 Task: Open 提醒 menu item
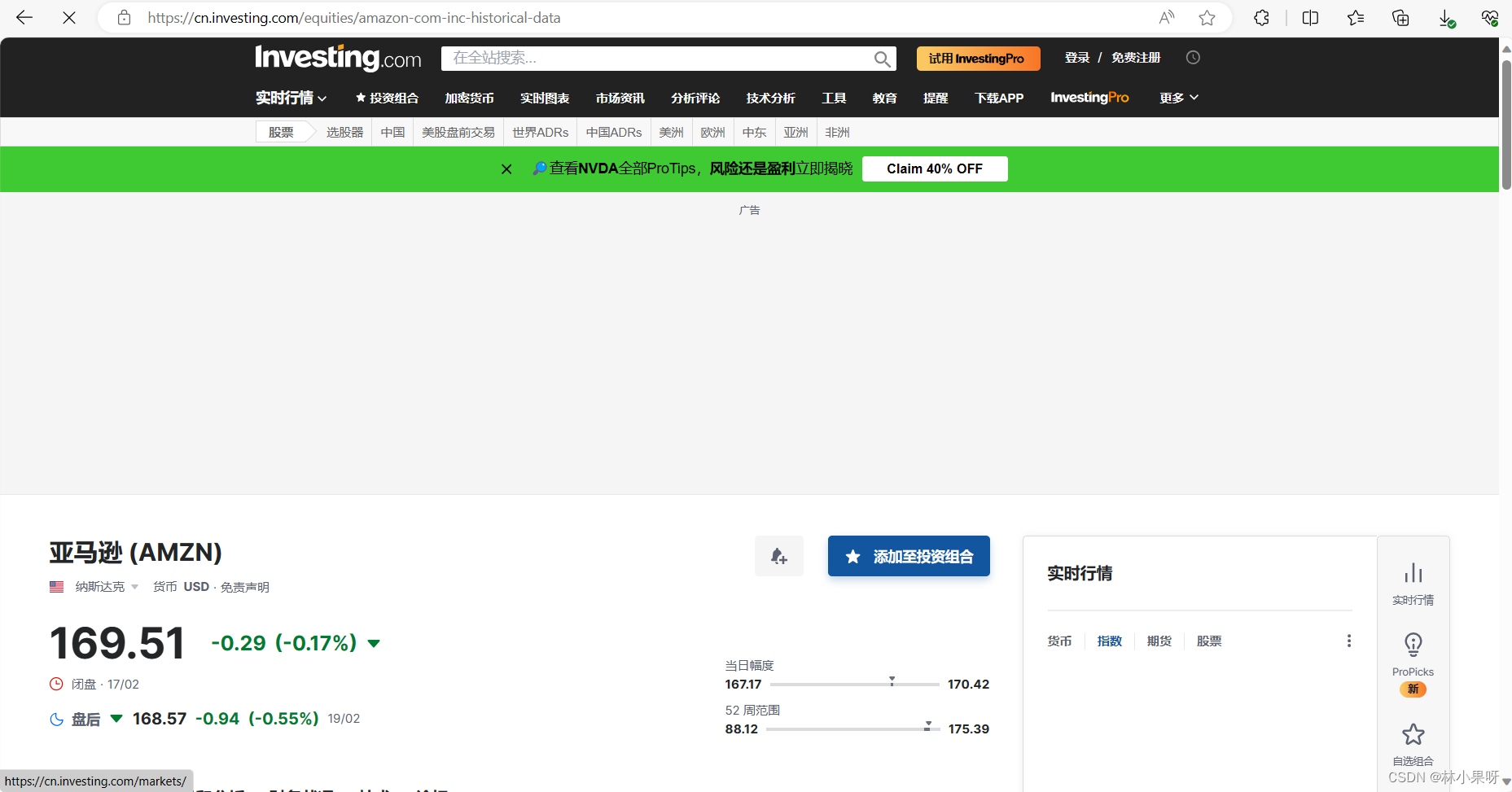936,98
